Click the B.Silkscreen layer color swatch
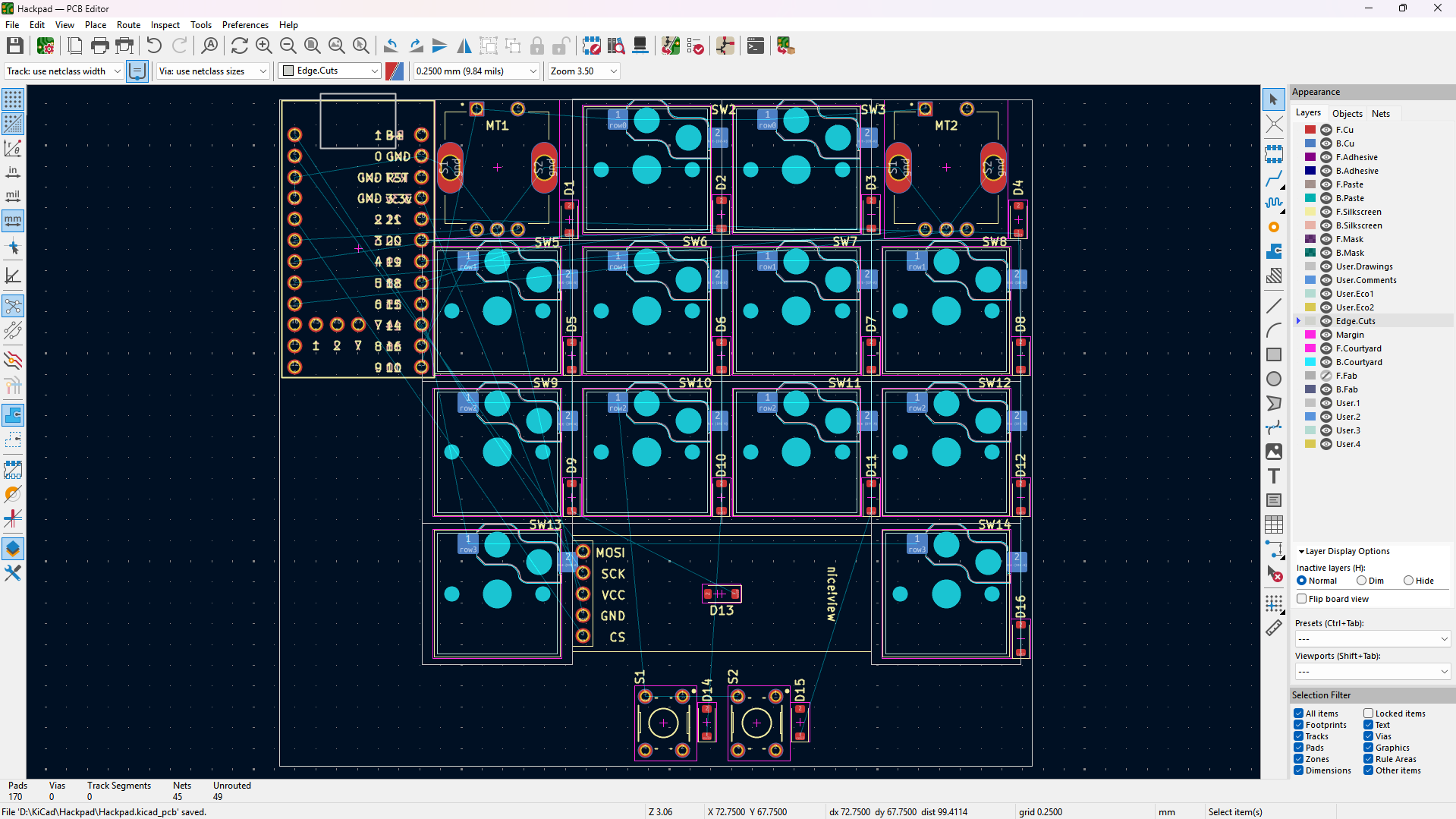 click(1310, 225)
